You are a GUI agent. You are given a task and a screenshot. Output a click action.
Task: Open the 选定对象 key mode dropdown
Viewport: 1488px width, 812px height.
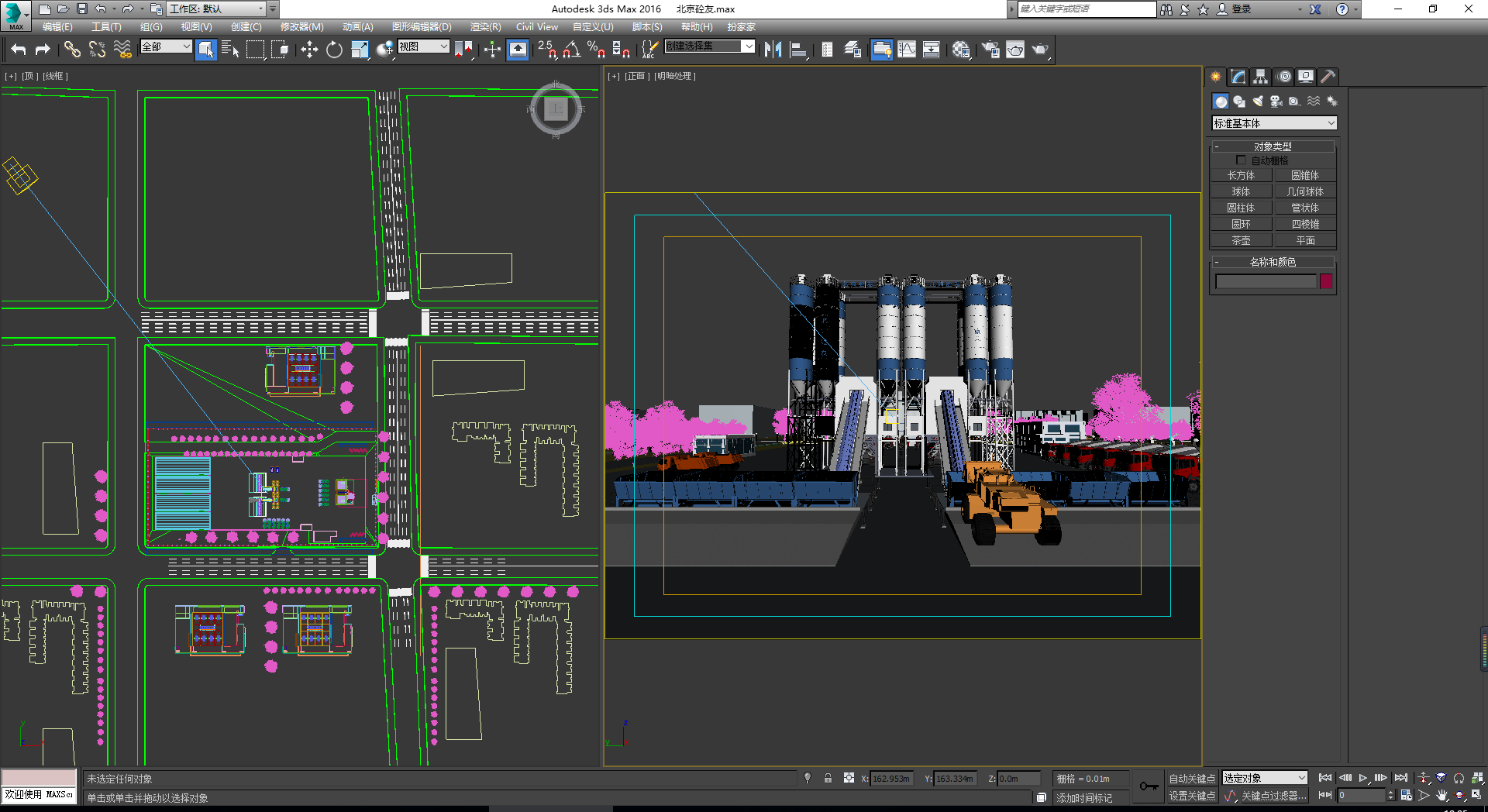point(1265,778)
